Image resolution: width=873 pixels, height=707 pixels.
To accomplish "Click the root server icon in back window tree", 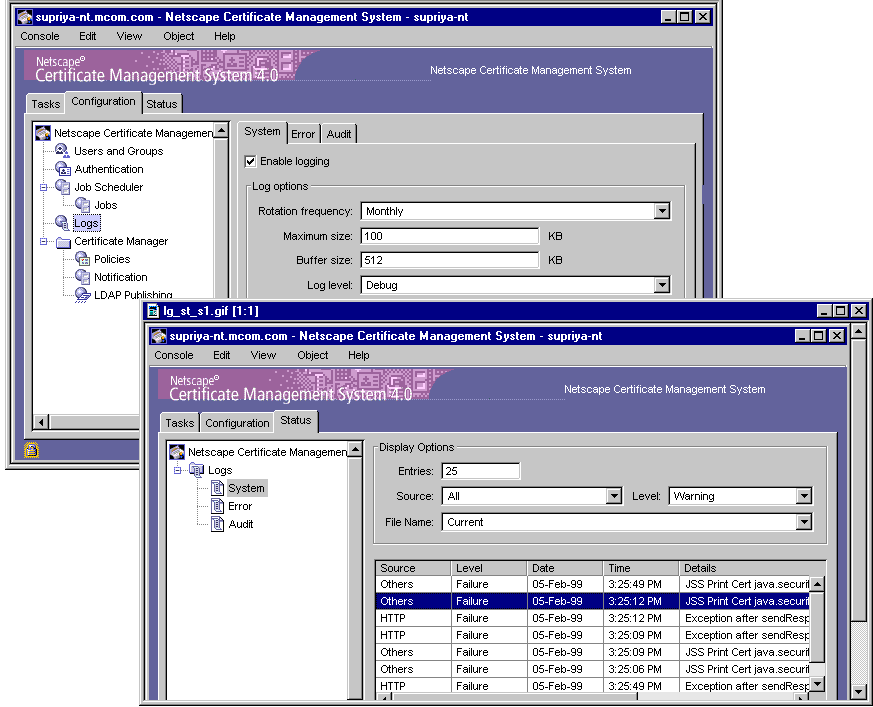I will pos(43,133).
